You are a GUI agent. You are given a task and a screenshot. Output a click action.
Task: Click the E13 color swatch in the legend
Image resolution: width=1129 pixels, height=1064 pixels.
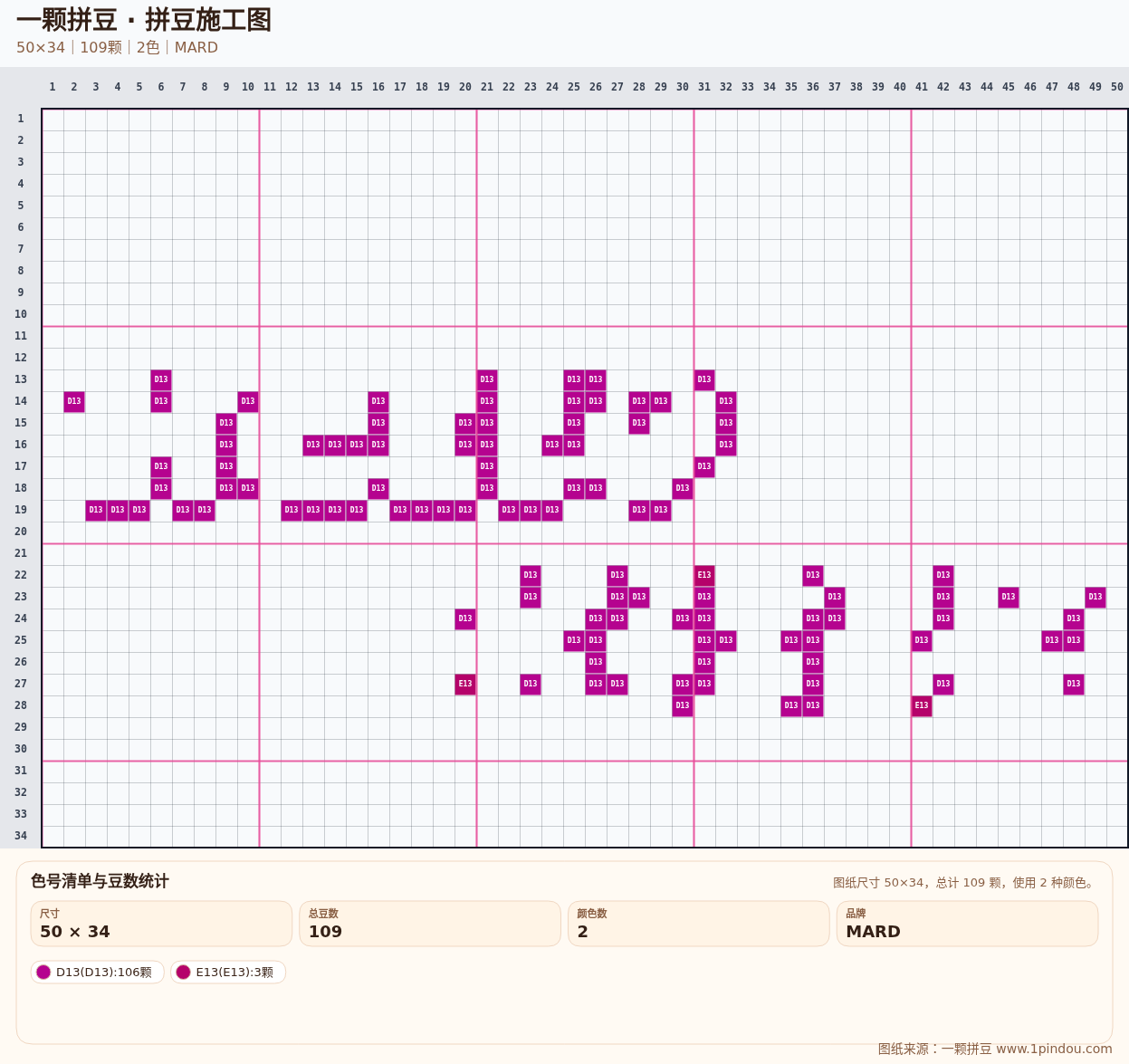(183, 972)
